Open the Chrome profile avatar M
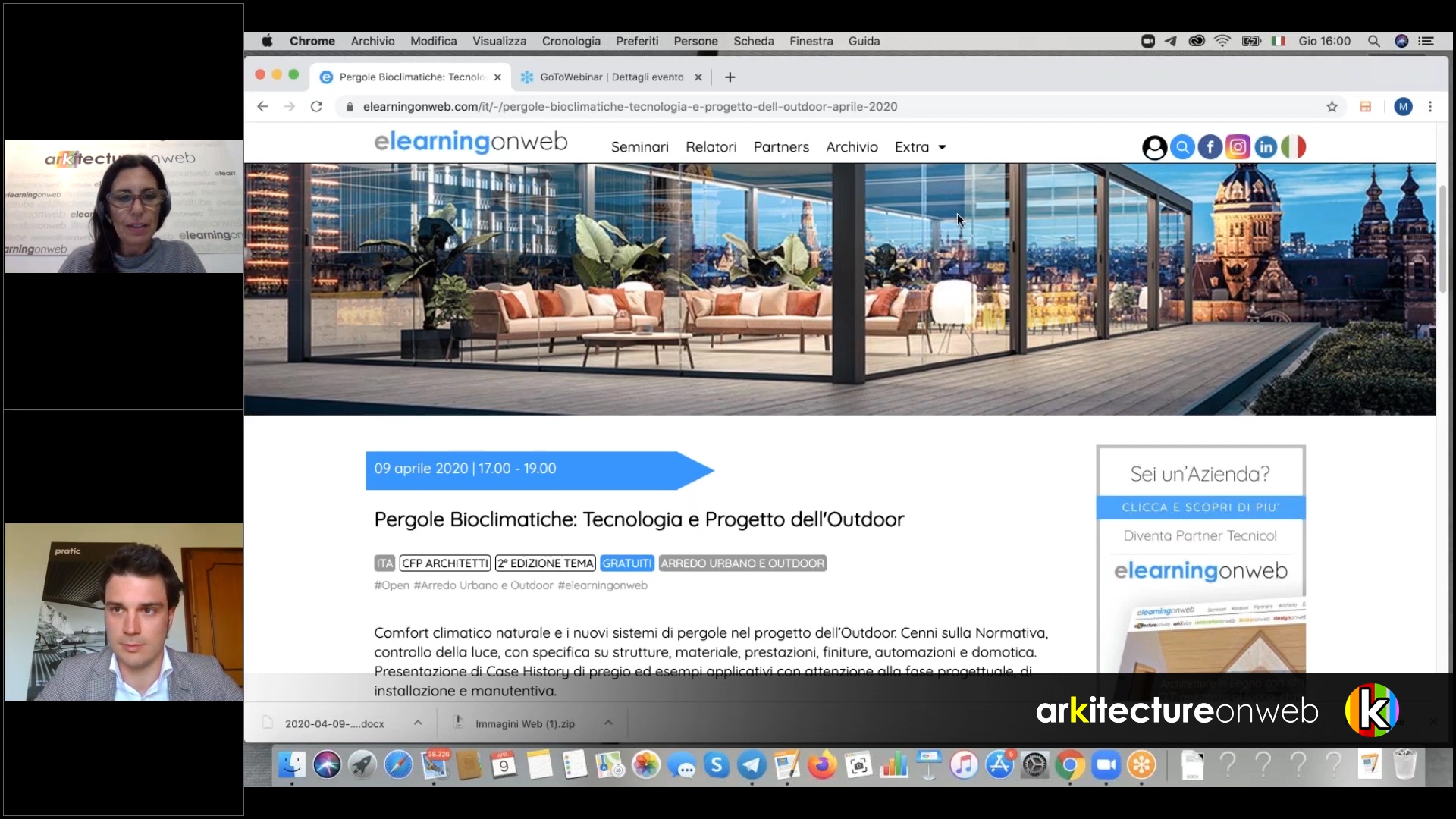This screenshot has width=1456, height=819. [1403, 107]
